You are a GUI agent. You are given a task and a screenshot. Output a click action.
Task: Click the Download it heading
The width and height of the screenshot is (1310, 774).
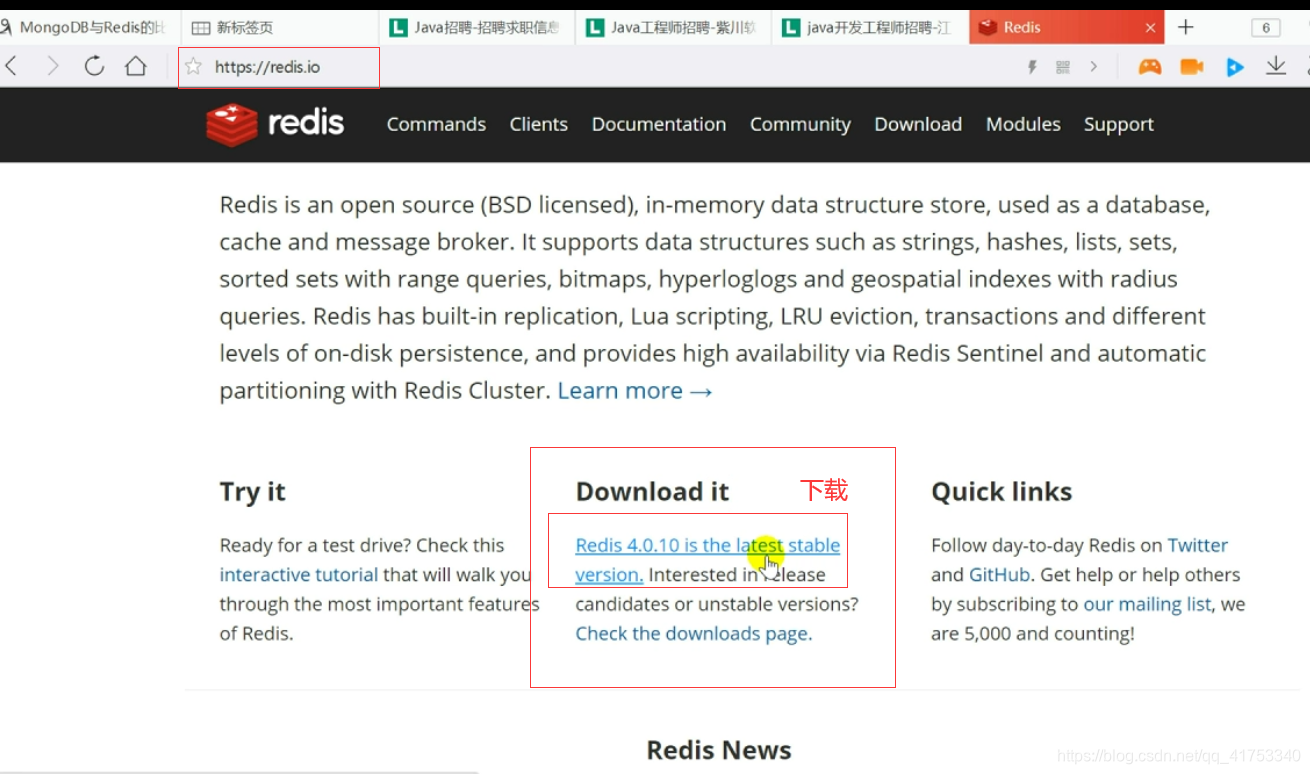point(653,491)
